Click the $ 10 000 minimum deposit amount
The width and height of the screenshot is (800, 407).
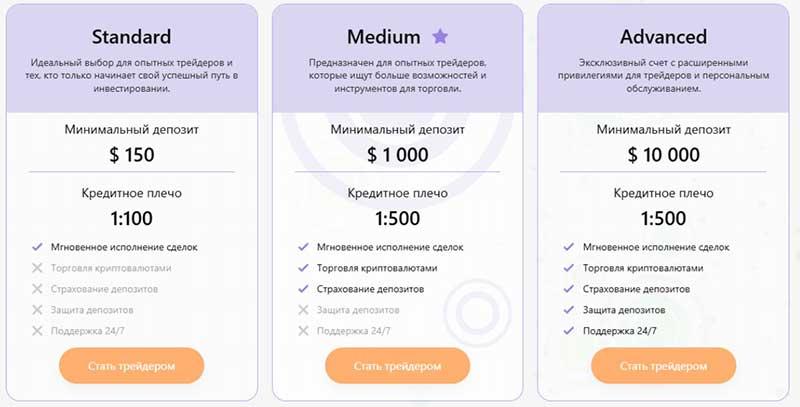(x=663, y=155)
